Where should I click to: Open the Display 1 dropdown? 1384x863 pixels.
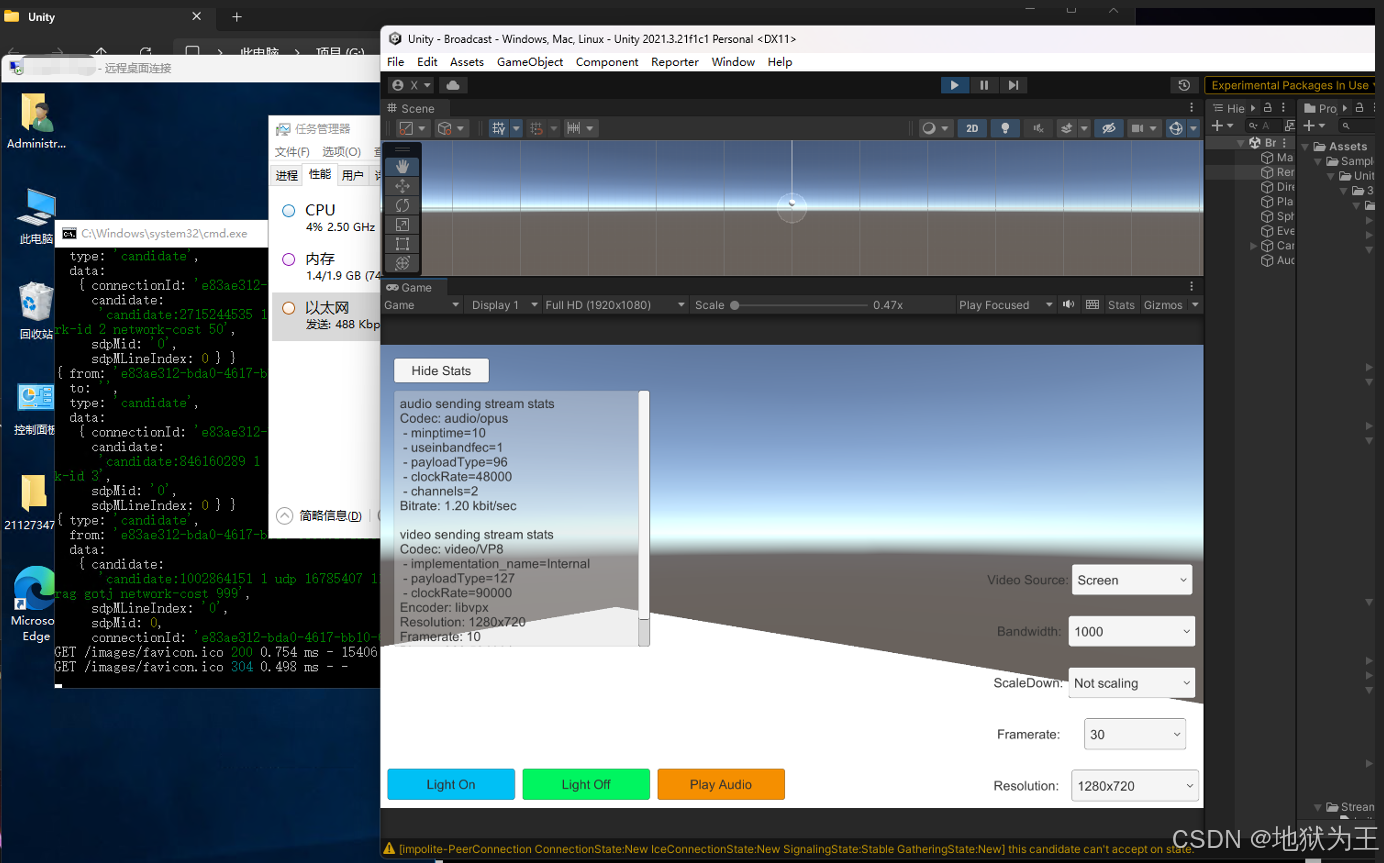(503, 305)
